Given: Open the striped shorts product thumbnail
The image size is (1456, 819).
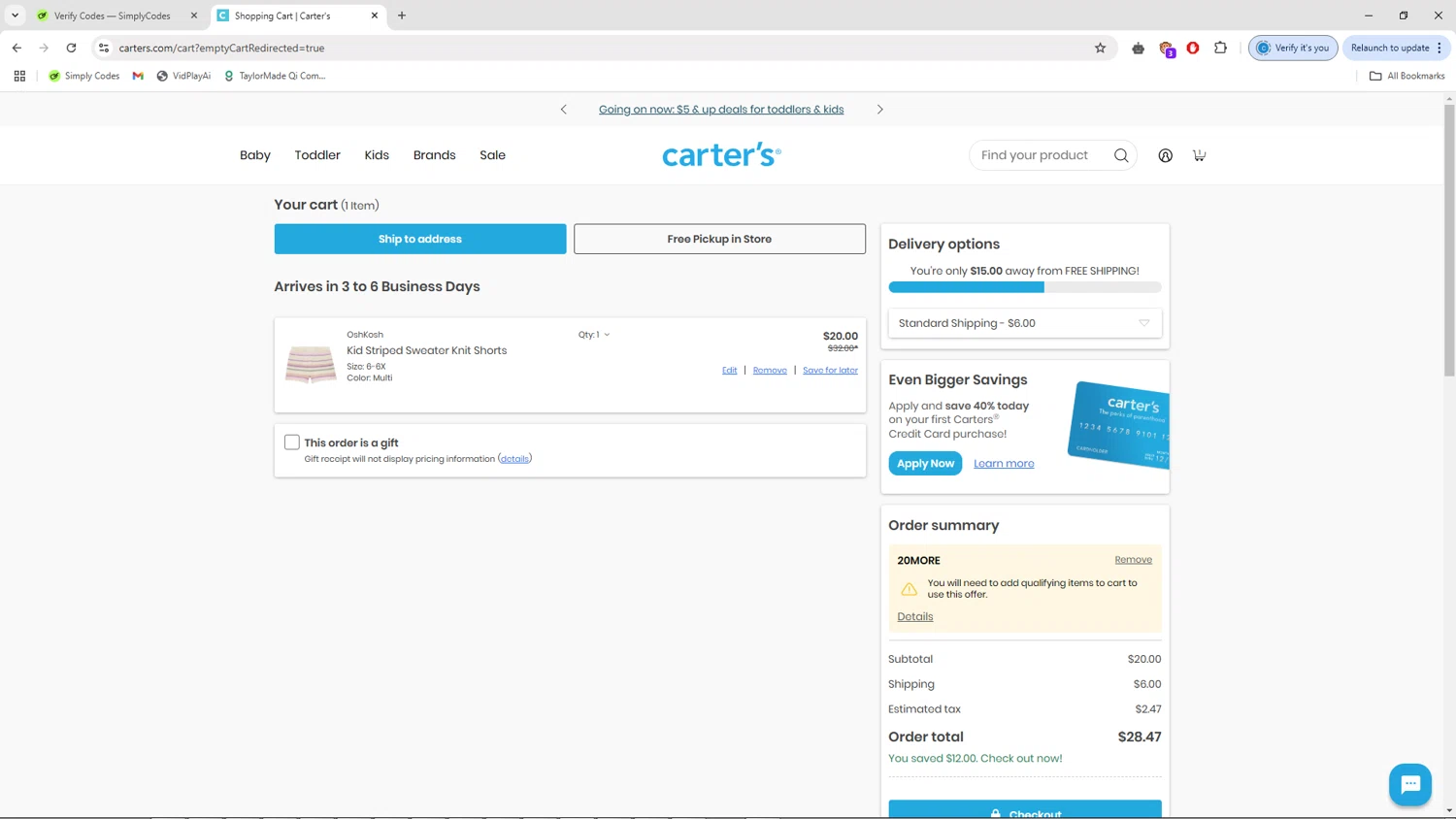Looking at the screenshot, I should (x=311, y=365).
